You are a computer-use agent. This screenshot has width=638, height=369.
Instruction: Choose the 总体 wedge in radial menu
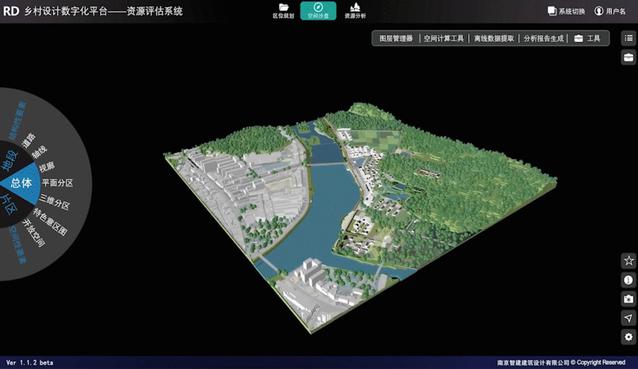coord(21,183)
